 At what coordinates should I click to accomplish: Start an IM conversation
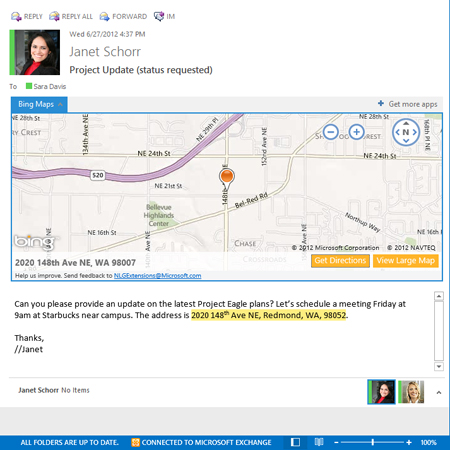164,16
